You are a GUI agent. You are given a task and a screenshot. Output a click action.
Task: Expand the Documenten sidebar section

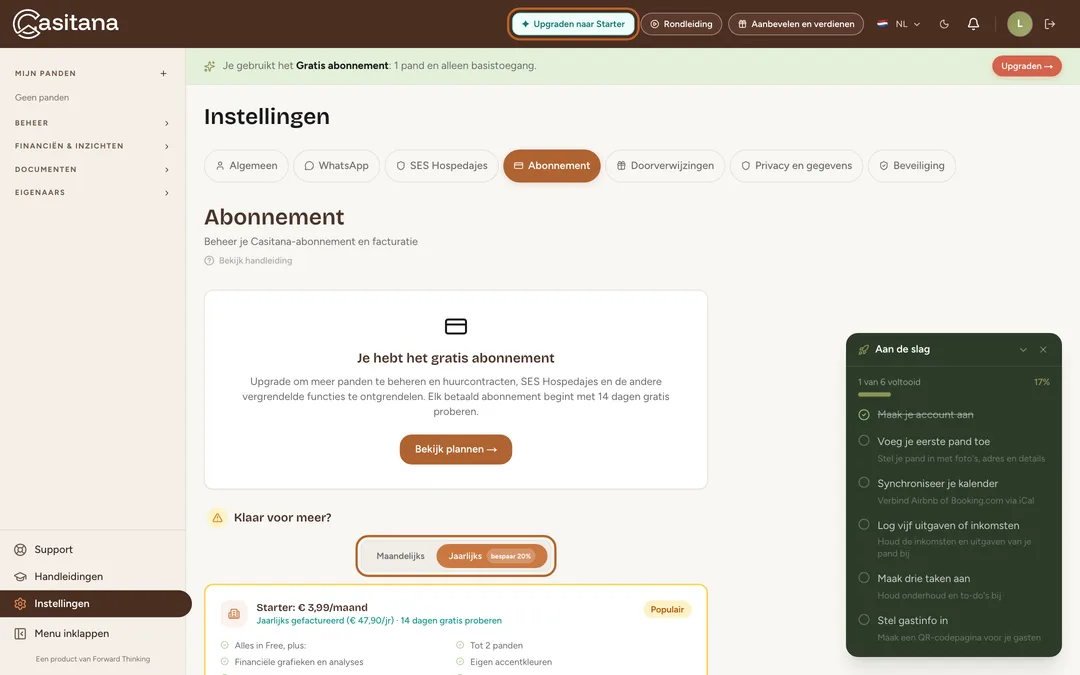click(92, 169)
